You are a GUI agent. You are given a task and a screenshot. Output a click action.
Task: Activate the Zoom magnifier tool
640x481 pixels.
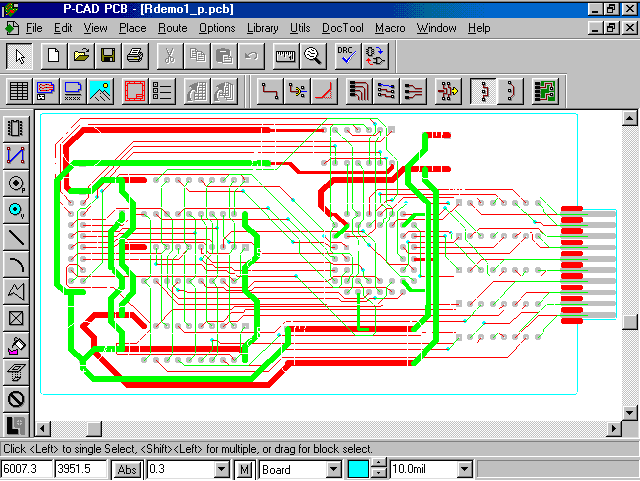313,56
